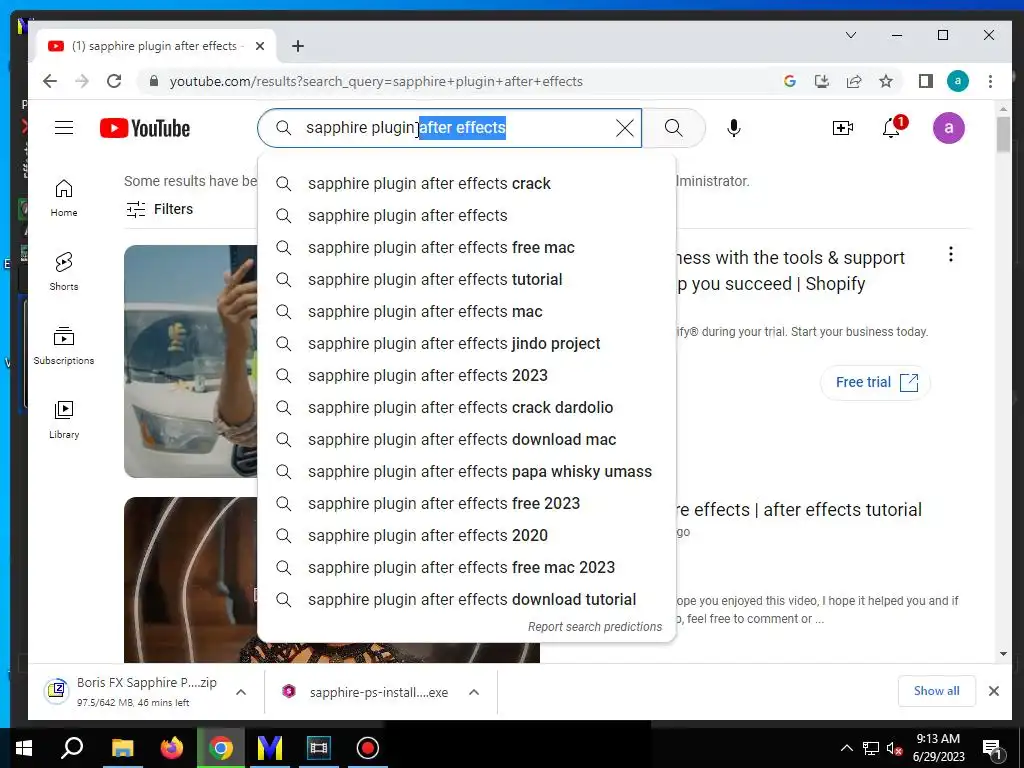Viewport: 1024px width, 768px height.
Task: Click the address bar URL
Action: (x=376, y=82)
